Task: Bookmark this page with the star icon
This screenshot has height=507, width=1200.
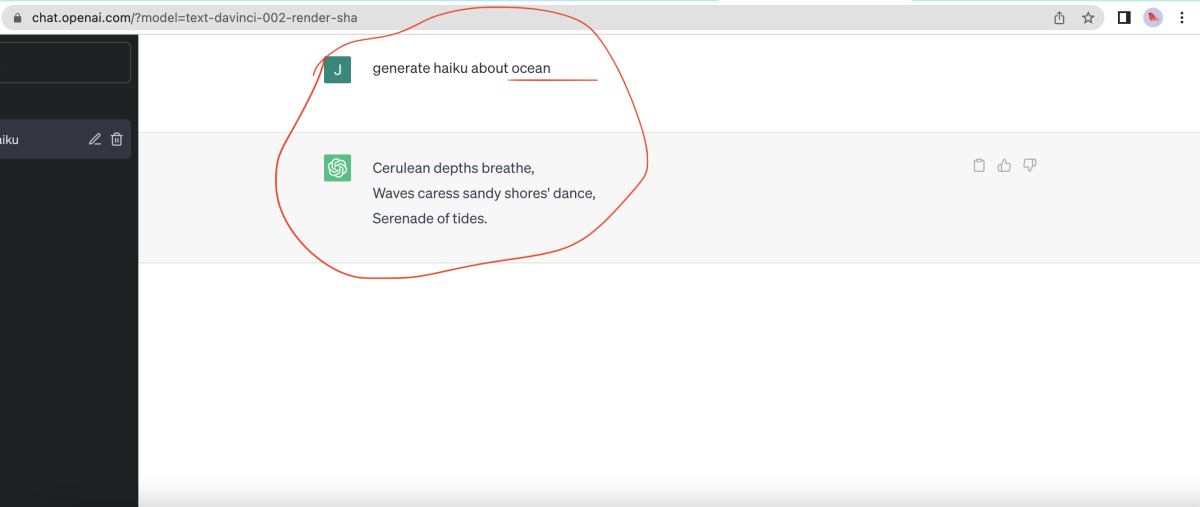Action: point(1088,18)
